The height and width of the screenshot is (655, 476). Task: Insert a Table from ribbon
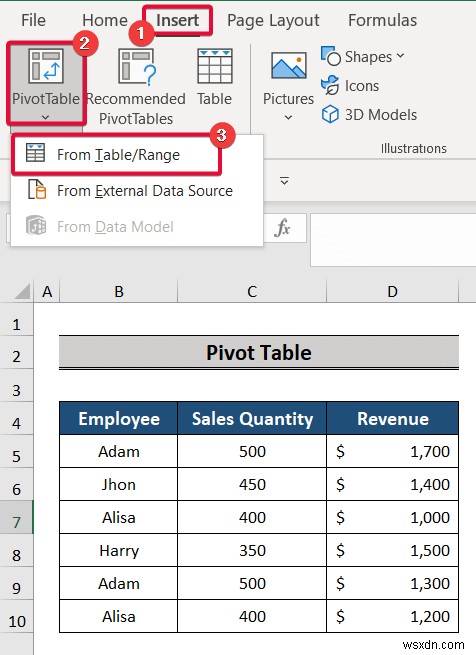(x=214, y=78)
